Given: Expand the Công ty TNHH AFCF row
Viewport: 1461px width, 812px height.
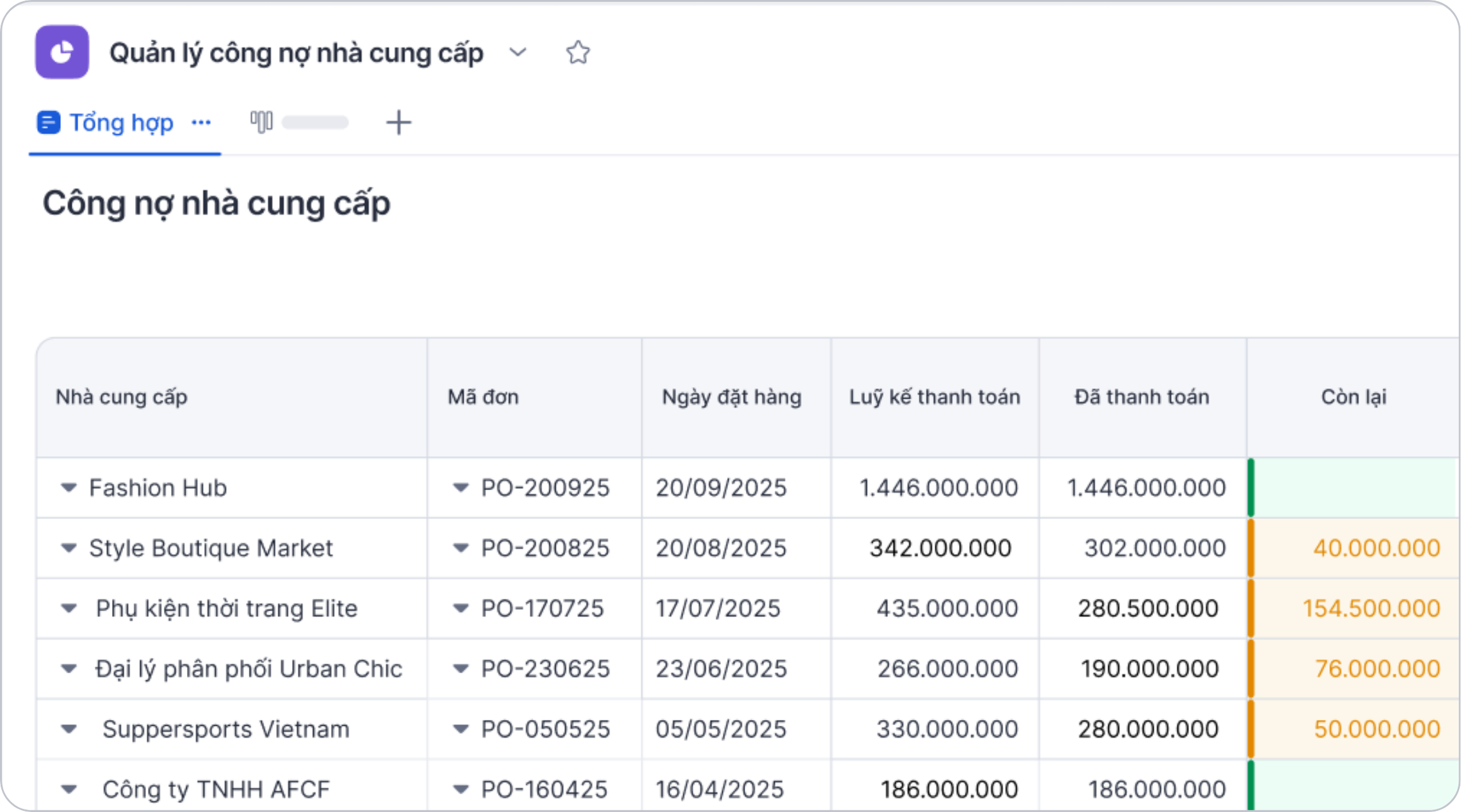Looking at the screenshot, I should [x=69, y=790].
